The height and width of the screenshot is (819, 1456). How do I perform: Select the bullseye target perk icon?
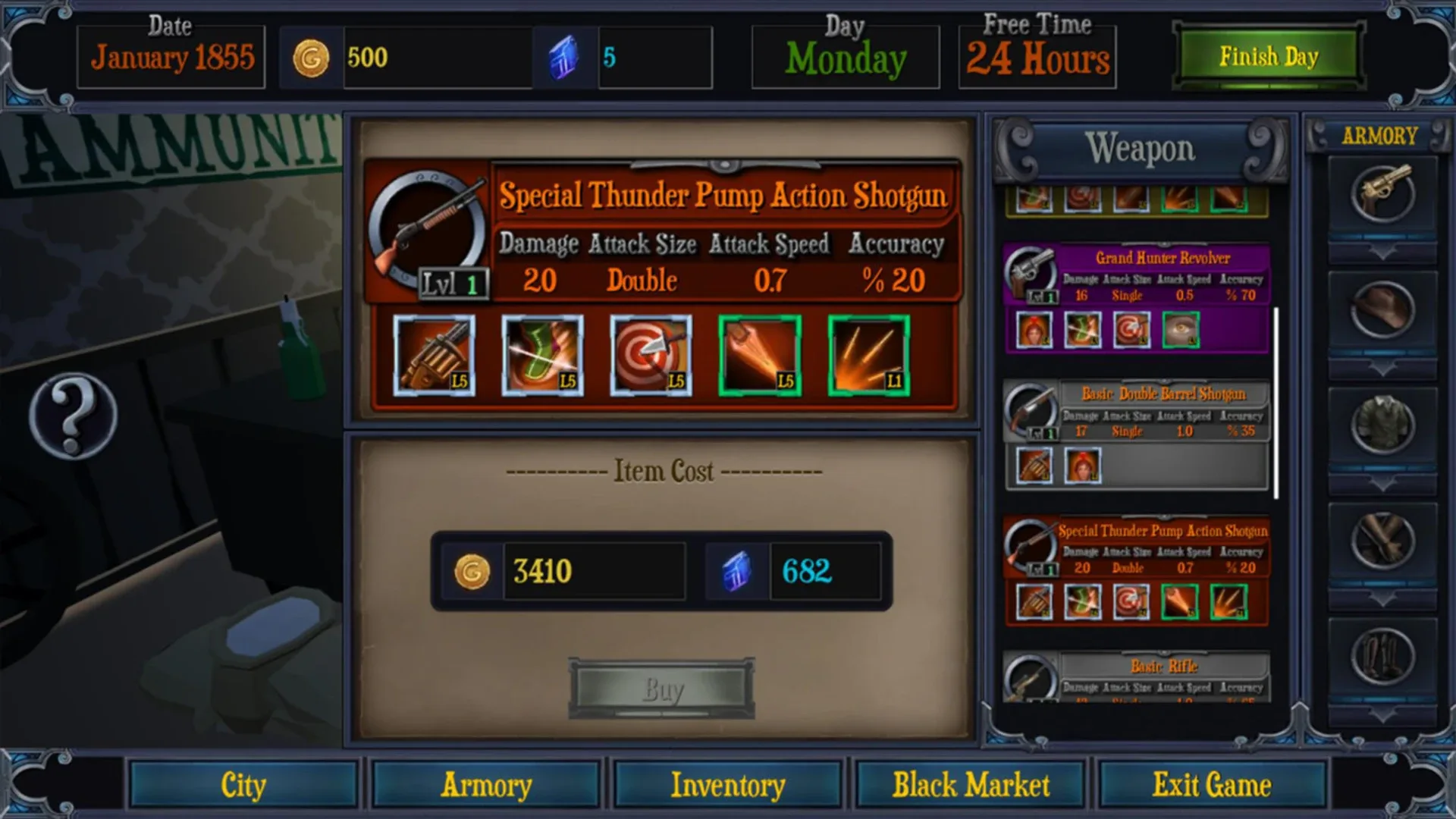[x=651, y=356]
